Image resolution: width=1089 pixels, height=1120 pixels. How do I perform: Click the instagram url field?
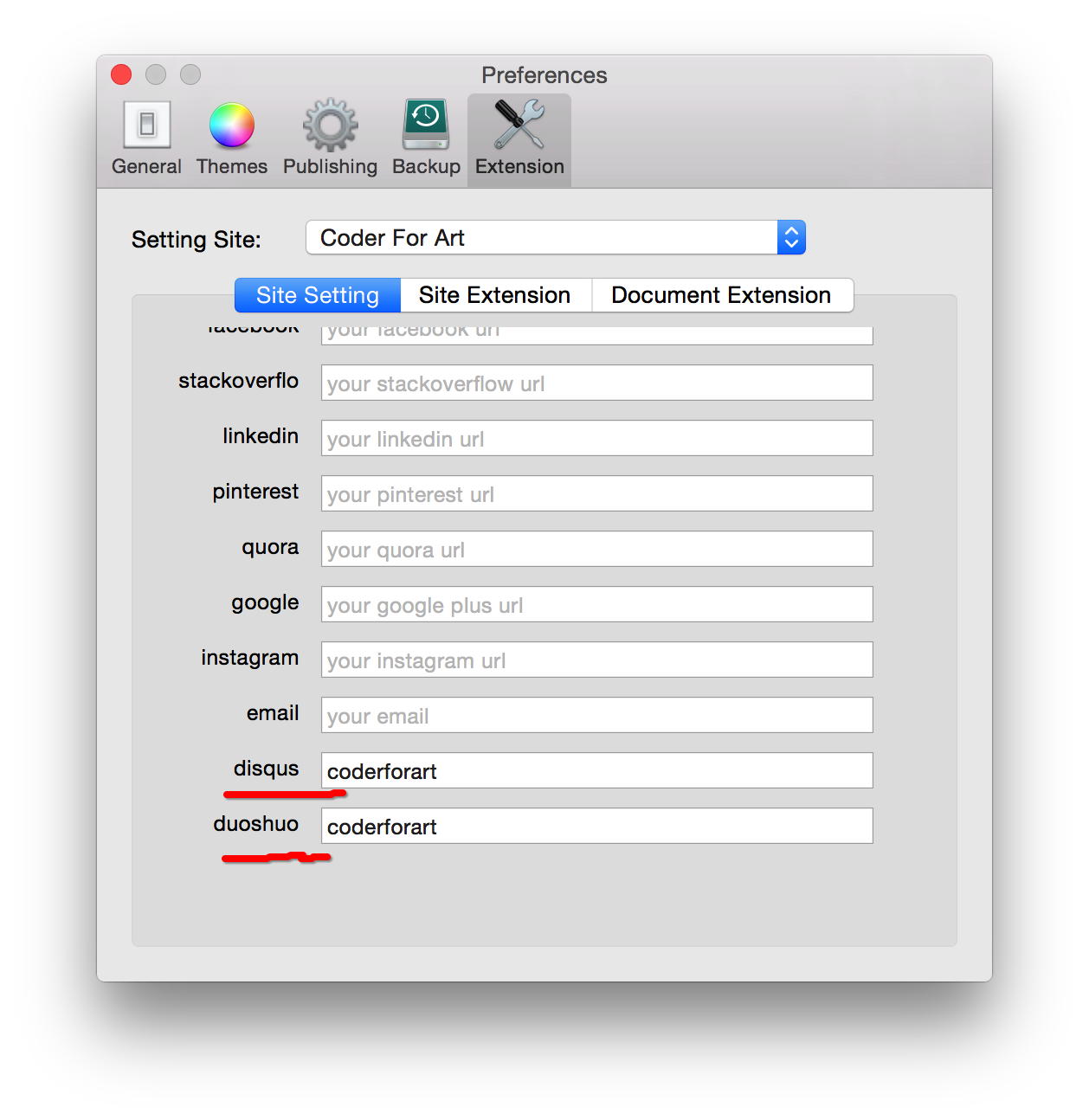pyautogui.click(x=597, y=660)
